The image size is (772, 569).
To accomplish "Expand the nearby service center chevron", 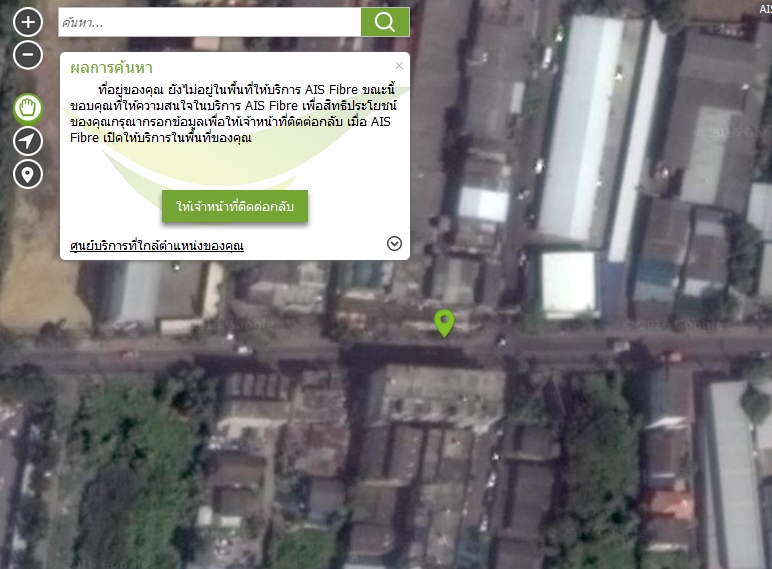I will 394,243.
